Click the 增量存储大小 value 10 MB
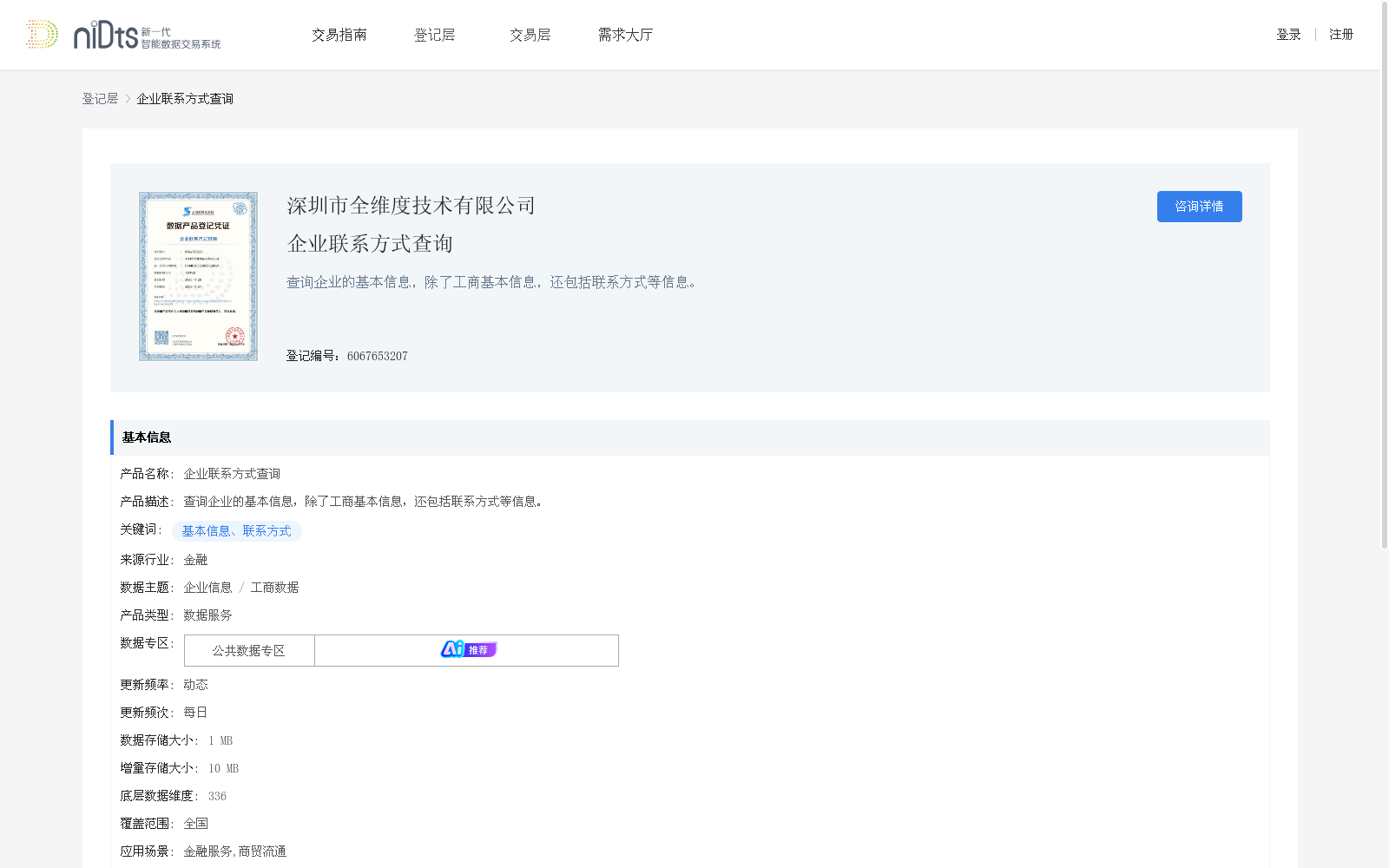 223,768
